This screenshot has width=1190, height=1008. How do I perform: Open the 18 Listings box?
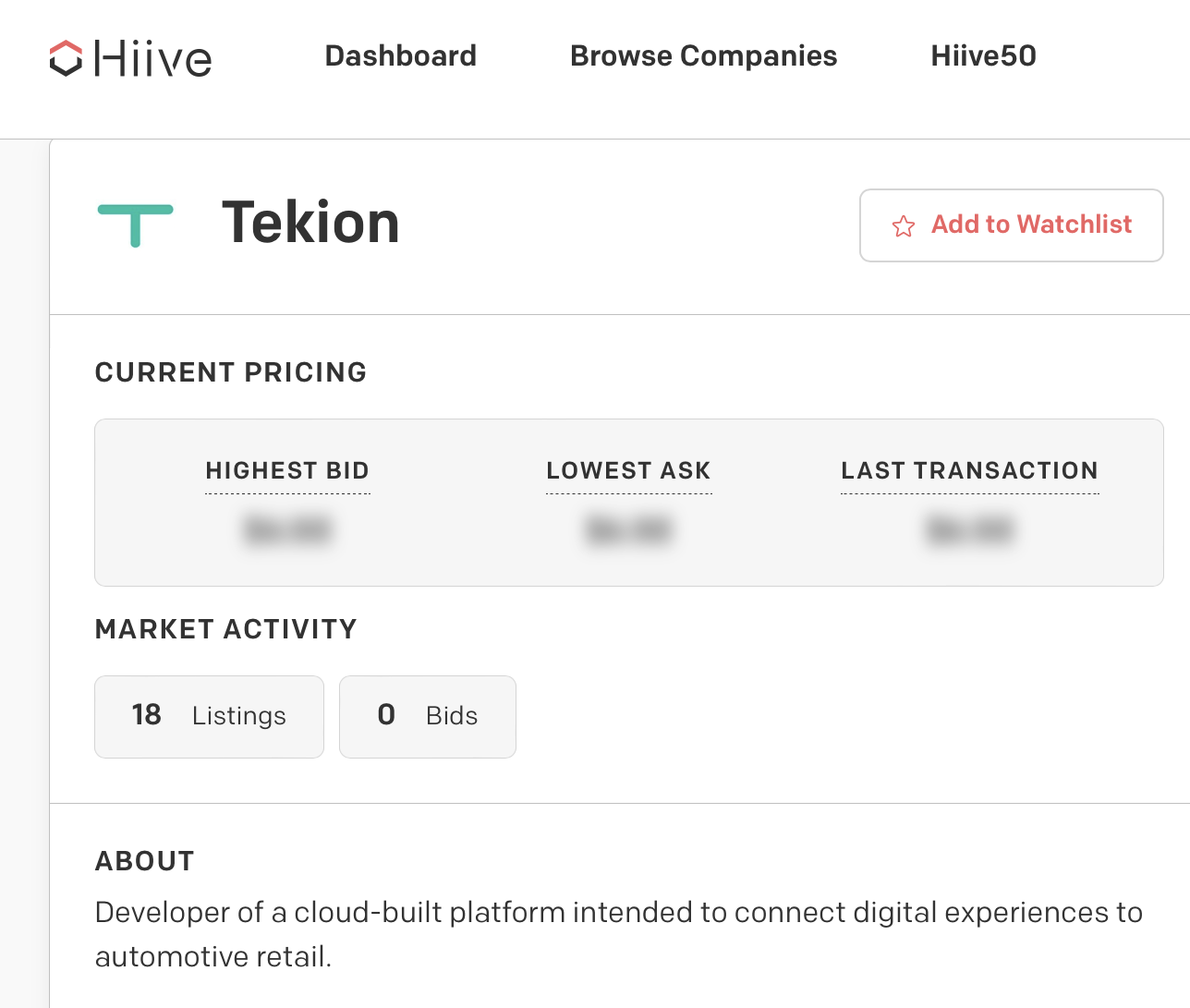point(210,717)
